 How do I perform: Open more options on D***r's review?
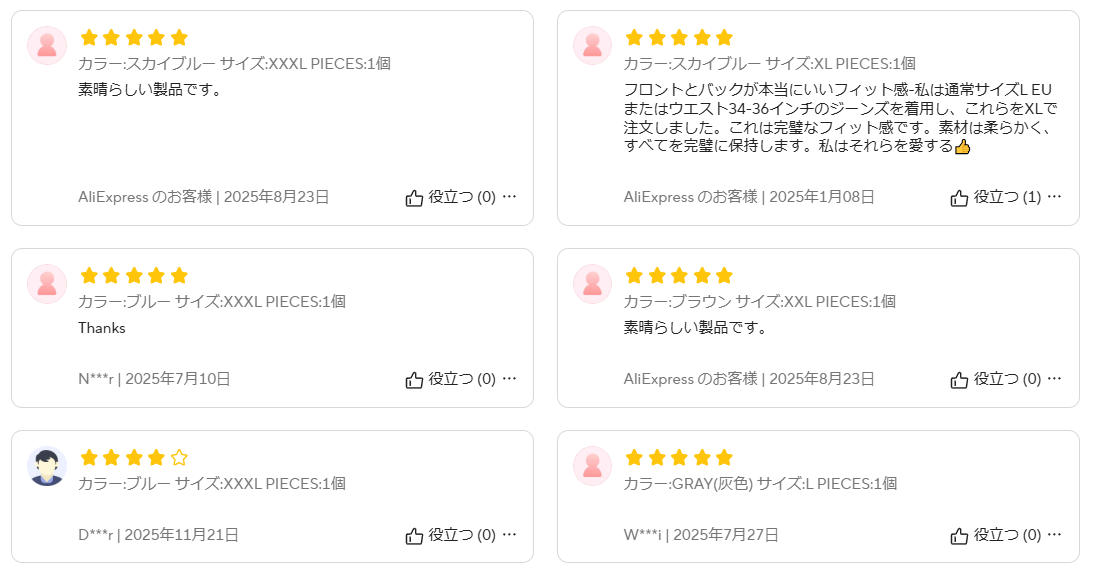point(509,535)
